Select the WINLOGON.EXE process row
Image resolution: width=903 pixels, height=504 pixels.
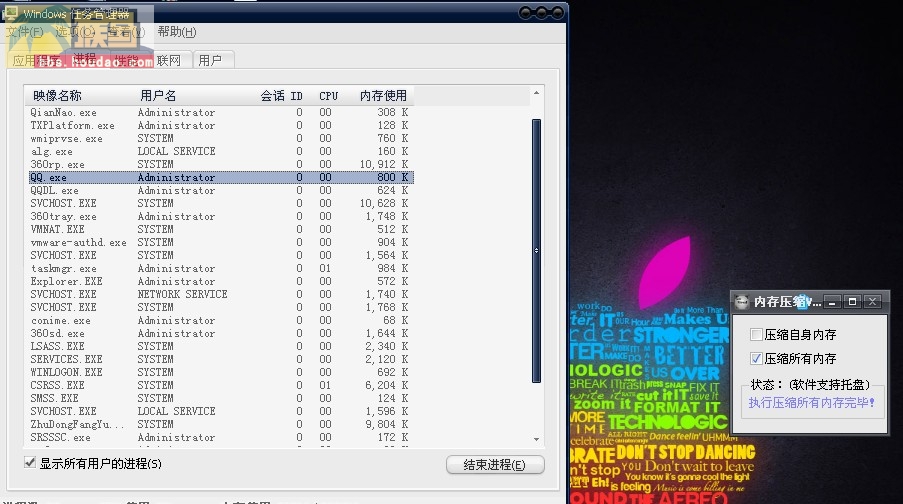pos(221,372)
